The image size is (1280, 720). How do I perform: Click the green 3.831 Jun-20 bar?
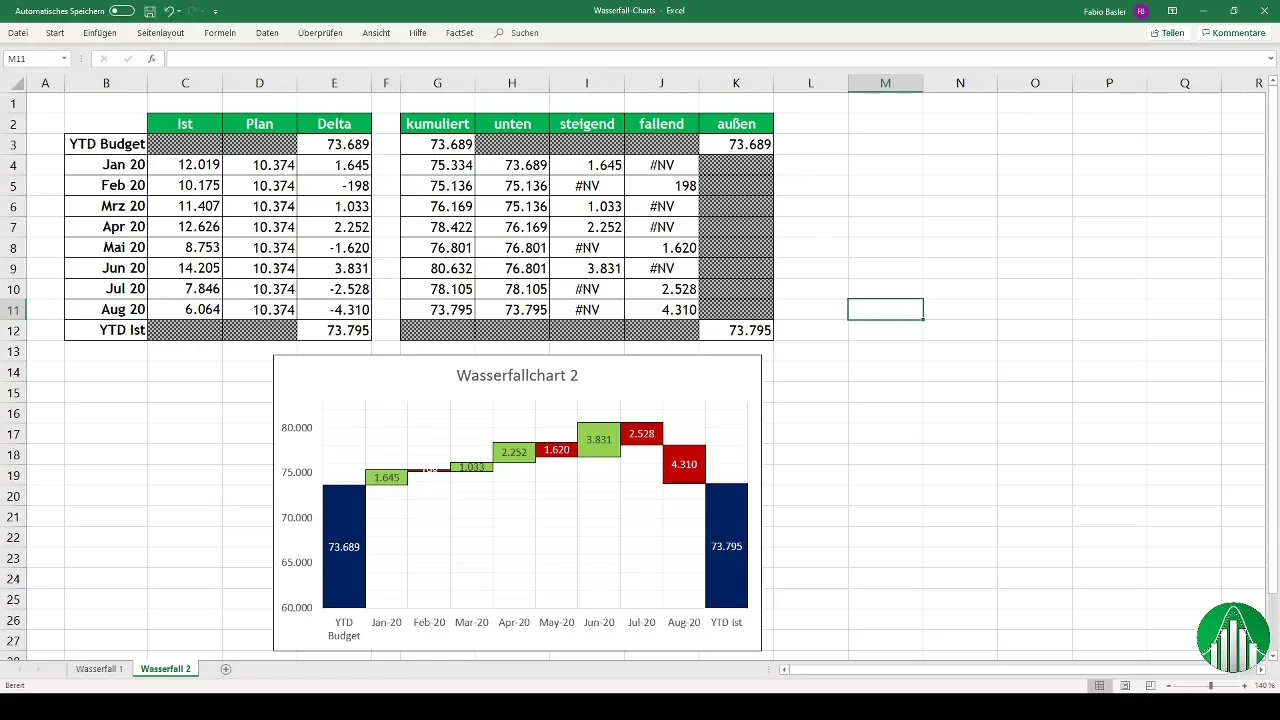[598, 440]
